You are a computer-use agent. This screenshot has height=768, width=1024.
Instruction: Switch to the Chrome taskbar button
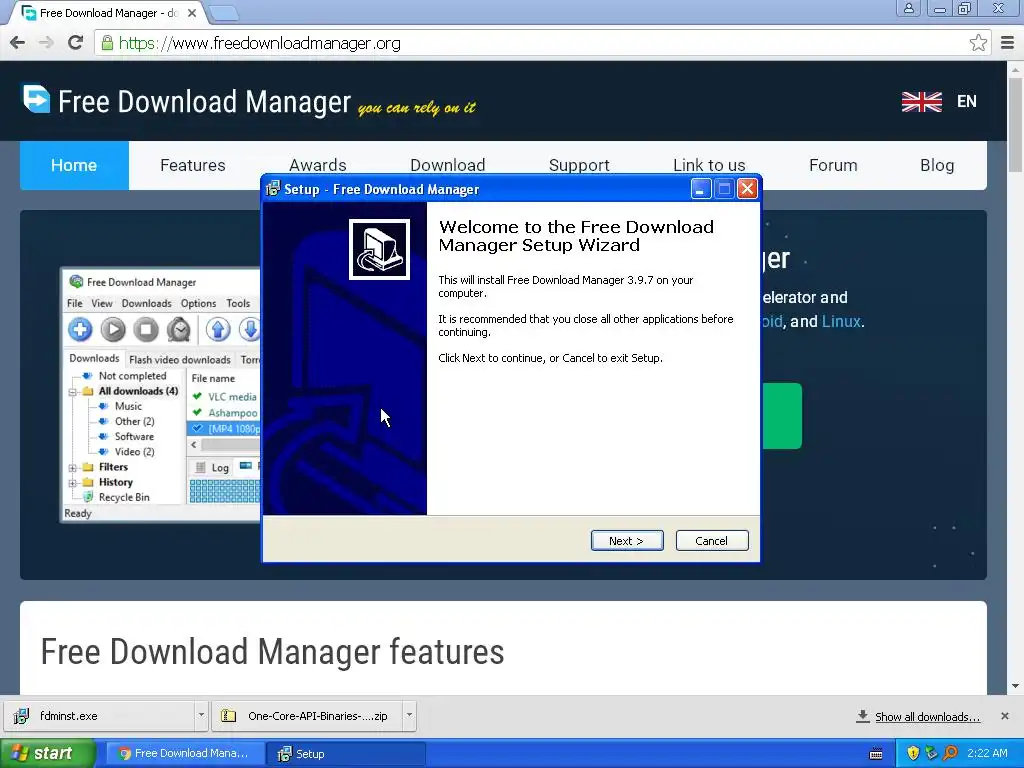tap(185, 754)
